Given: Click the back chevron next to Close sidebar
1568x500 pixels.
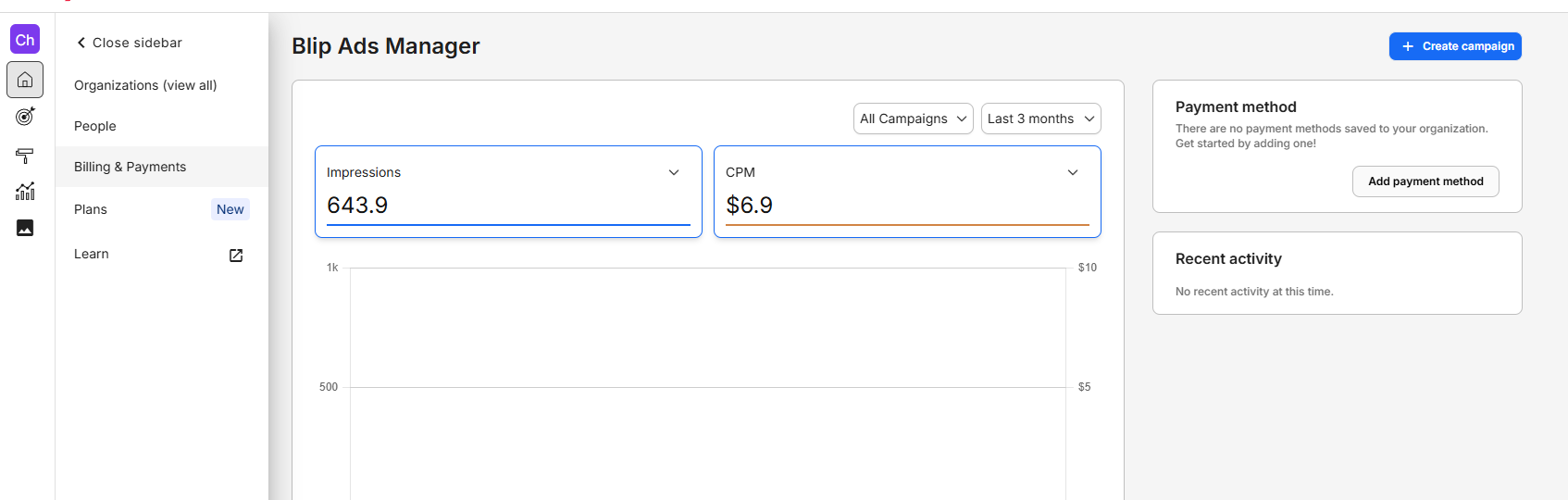Looking at the screenshot, I should 81,43.
